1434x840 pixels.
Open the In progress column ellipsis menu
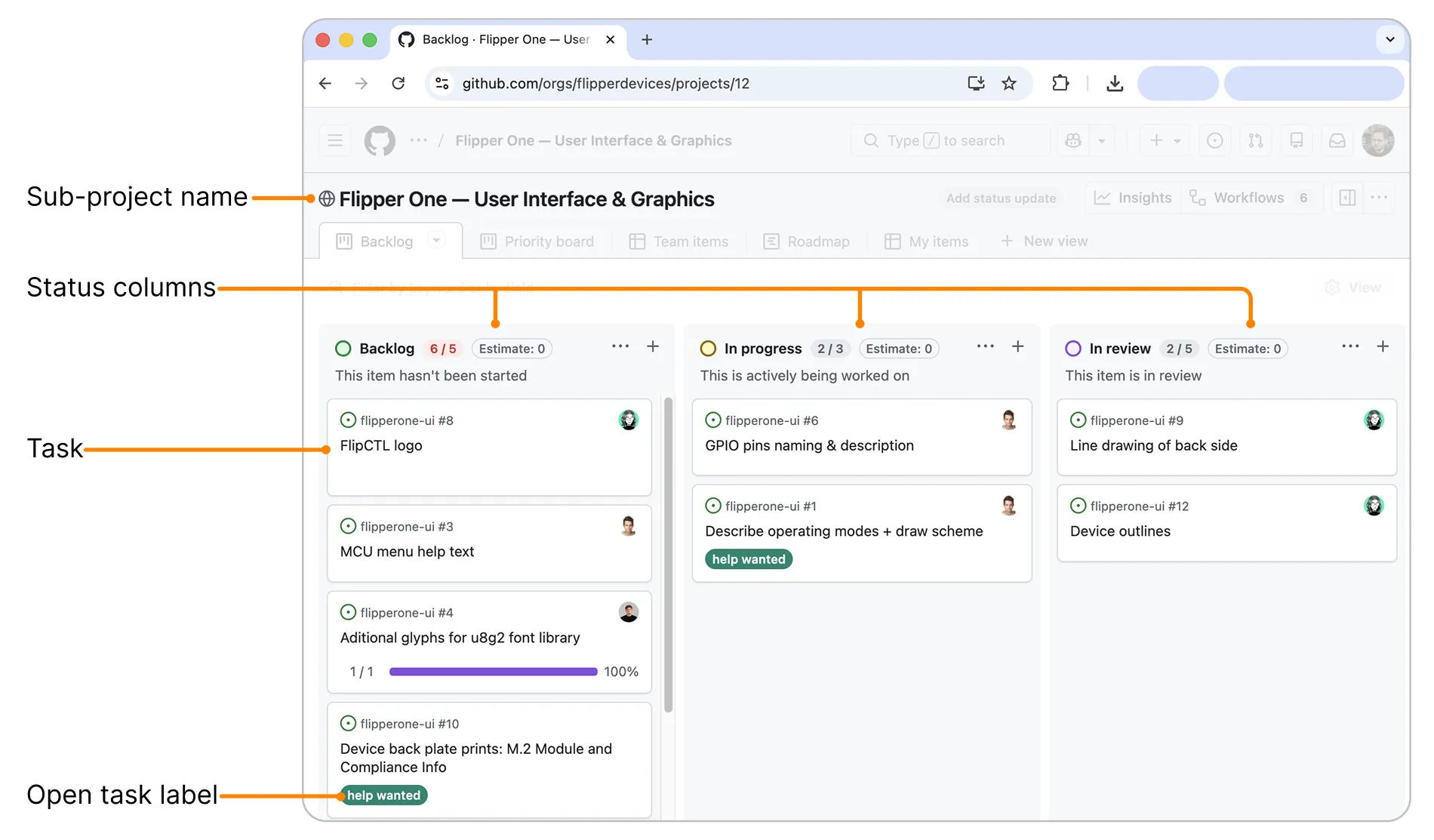pos(986,346)
